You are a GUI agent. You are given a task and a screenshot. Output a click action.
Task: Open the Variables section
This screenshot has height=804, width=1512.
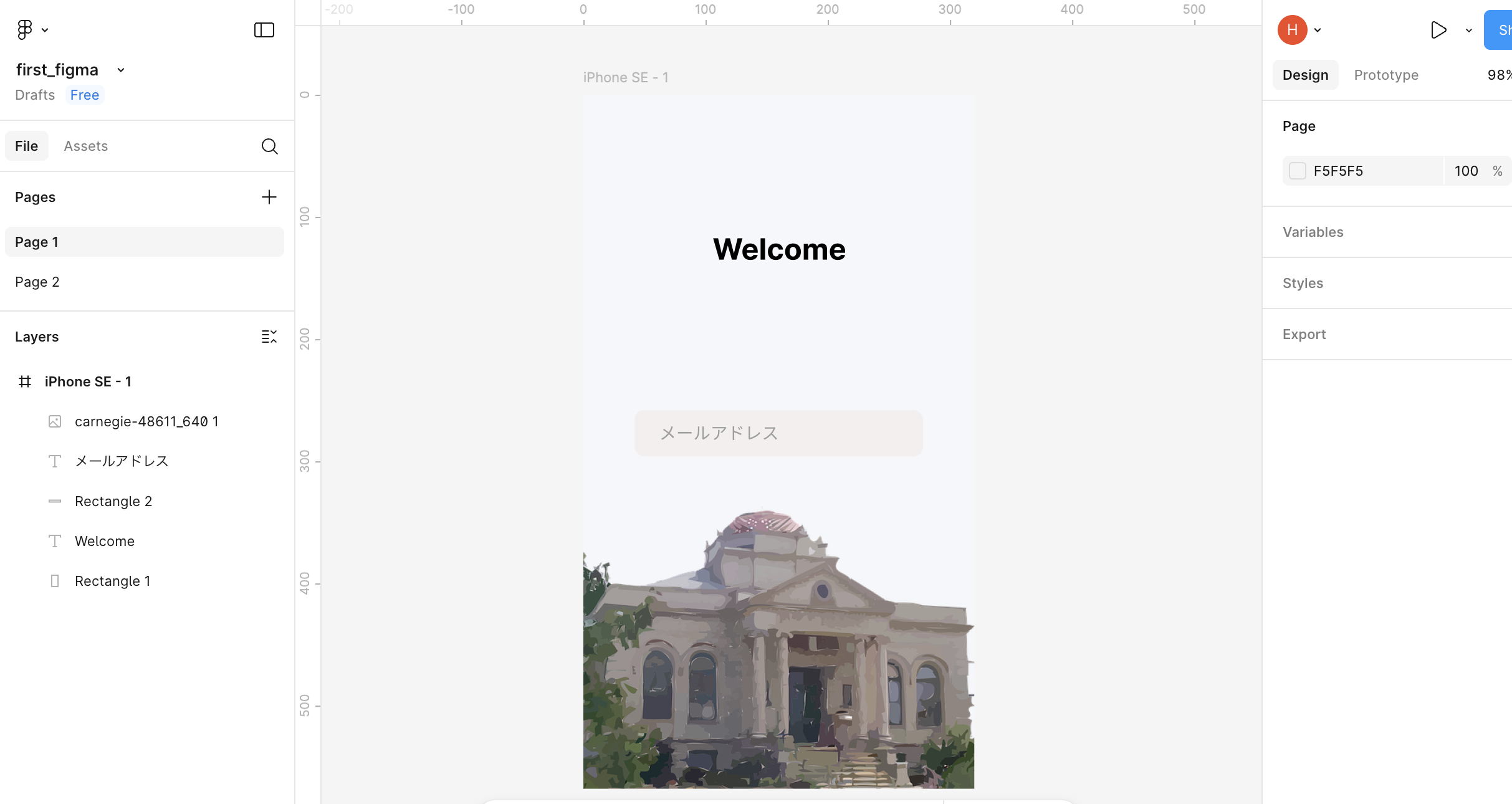1313,232
